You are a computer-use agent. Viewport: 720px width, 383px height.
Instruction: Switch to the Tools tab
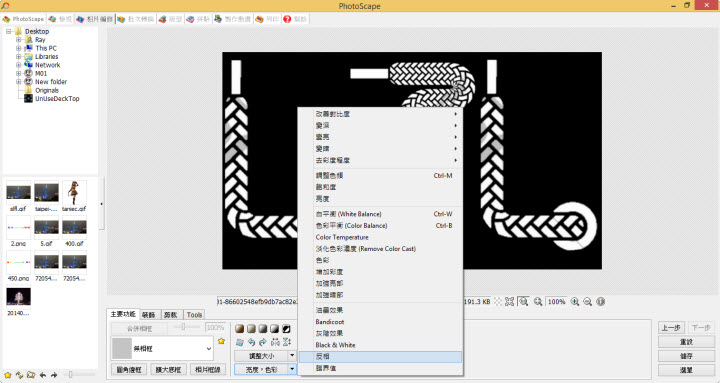click(x=194, y=315)
